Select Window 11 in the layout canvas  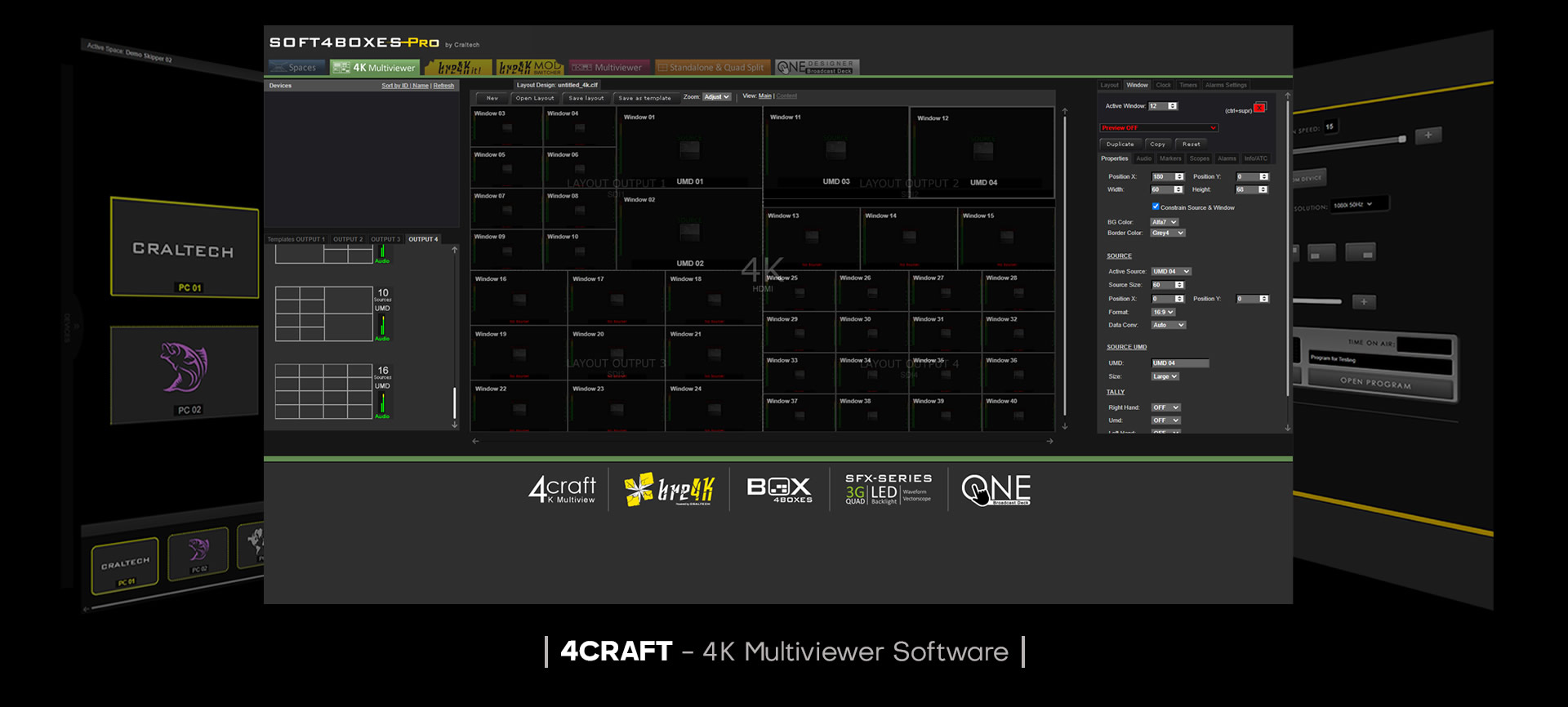click(836, 152)
